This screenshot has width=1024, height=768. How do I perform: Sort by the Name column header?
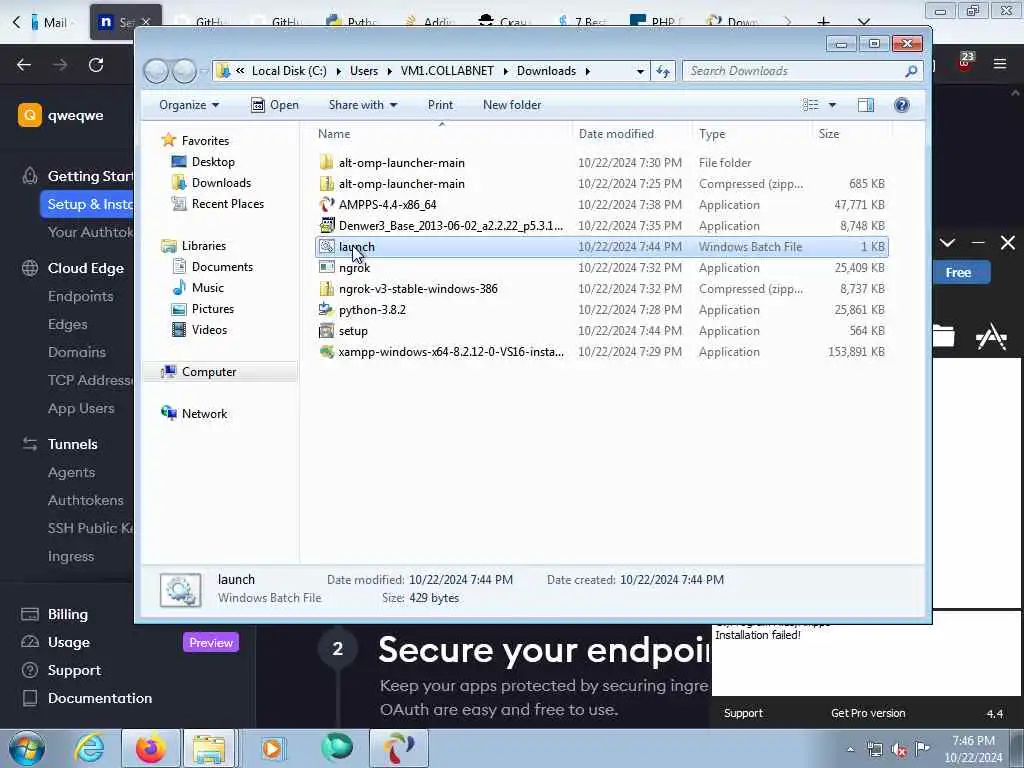tap(441, 134)
